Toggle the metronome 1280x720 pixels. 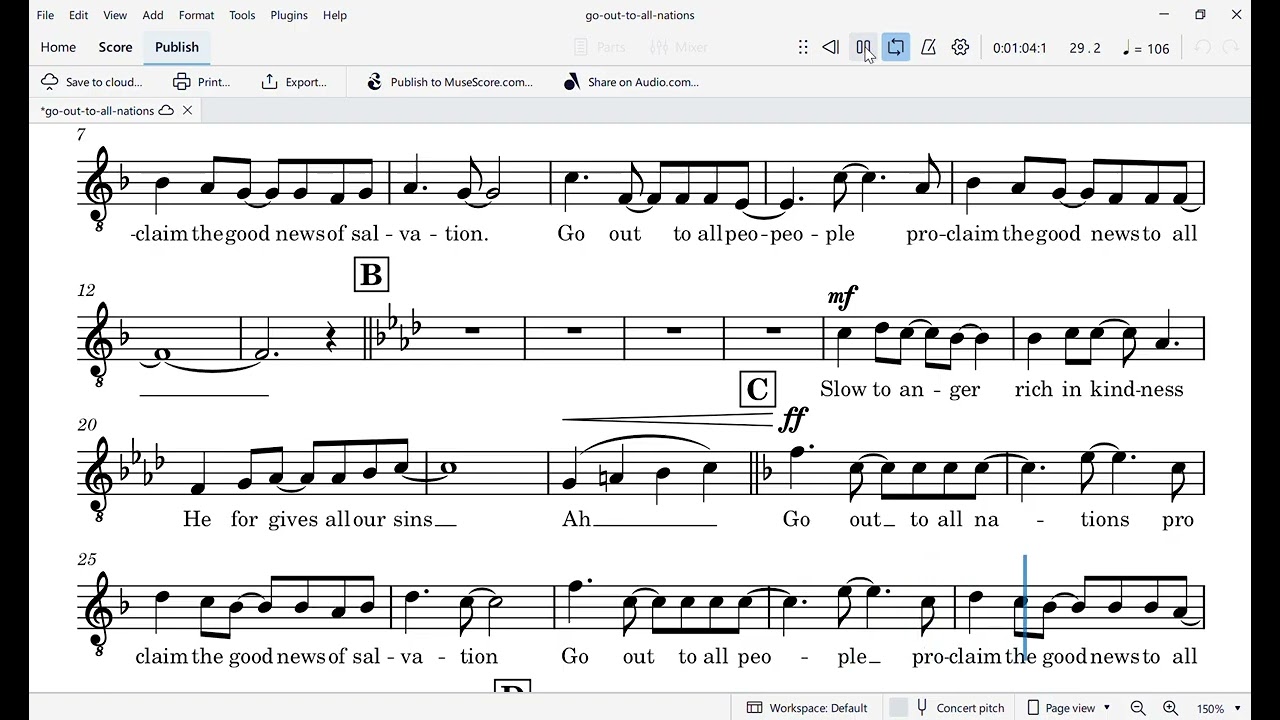coord(928,47)
